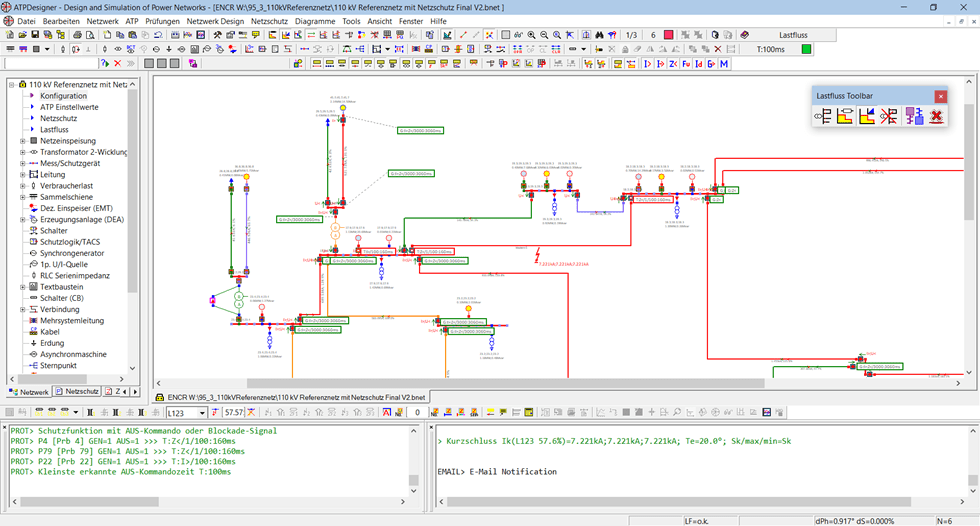Image resolution: width=980 pixels, height=526 pixels.
Task: Click the Z< protection toolbar icon
Action: click(x=673, y=64)
